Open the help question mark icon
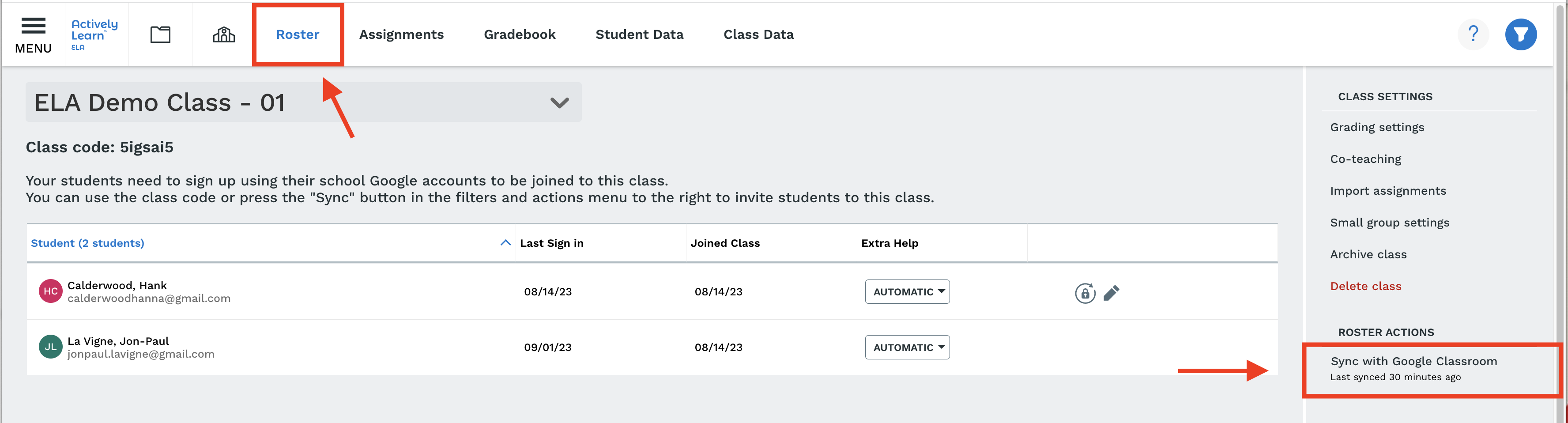 point(1473,34)
